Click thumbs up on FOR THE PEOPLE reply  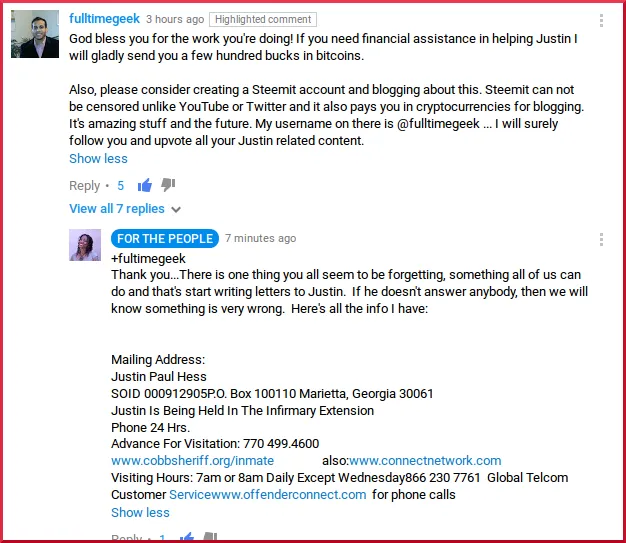(x=187, y=536)
